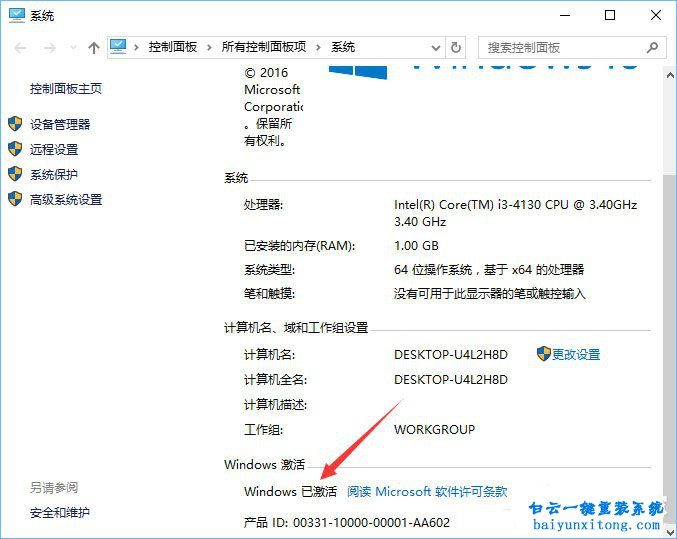
Task: Expand chevron after 所有控制面板项 breadcrumb
Action: click(318, 48)
